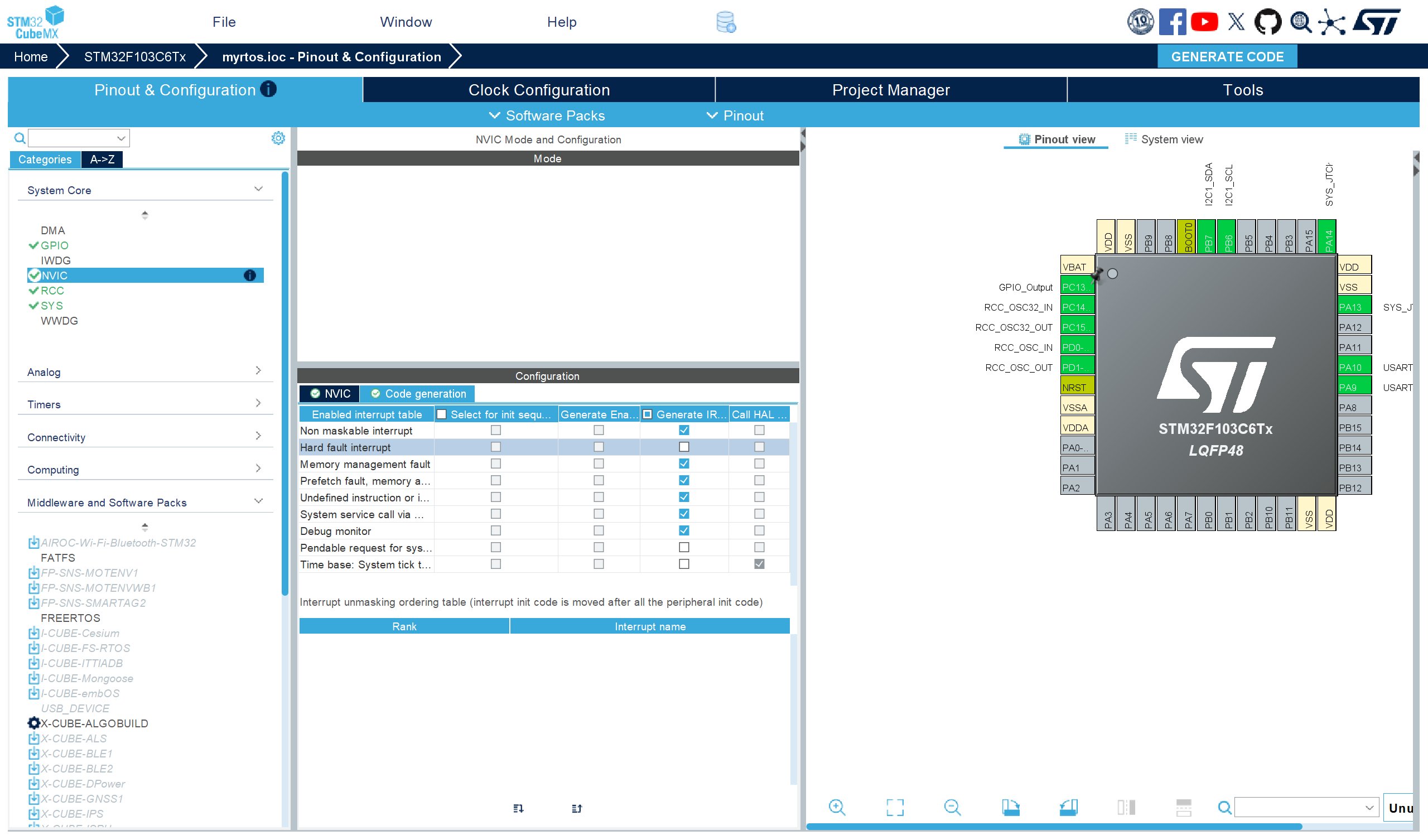This screenshot has height=840, width=1428.
Task: Open the Window menu
Action: tap(406, 22)
